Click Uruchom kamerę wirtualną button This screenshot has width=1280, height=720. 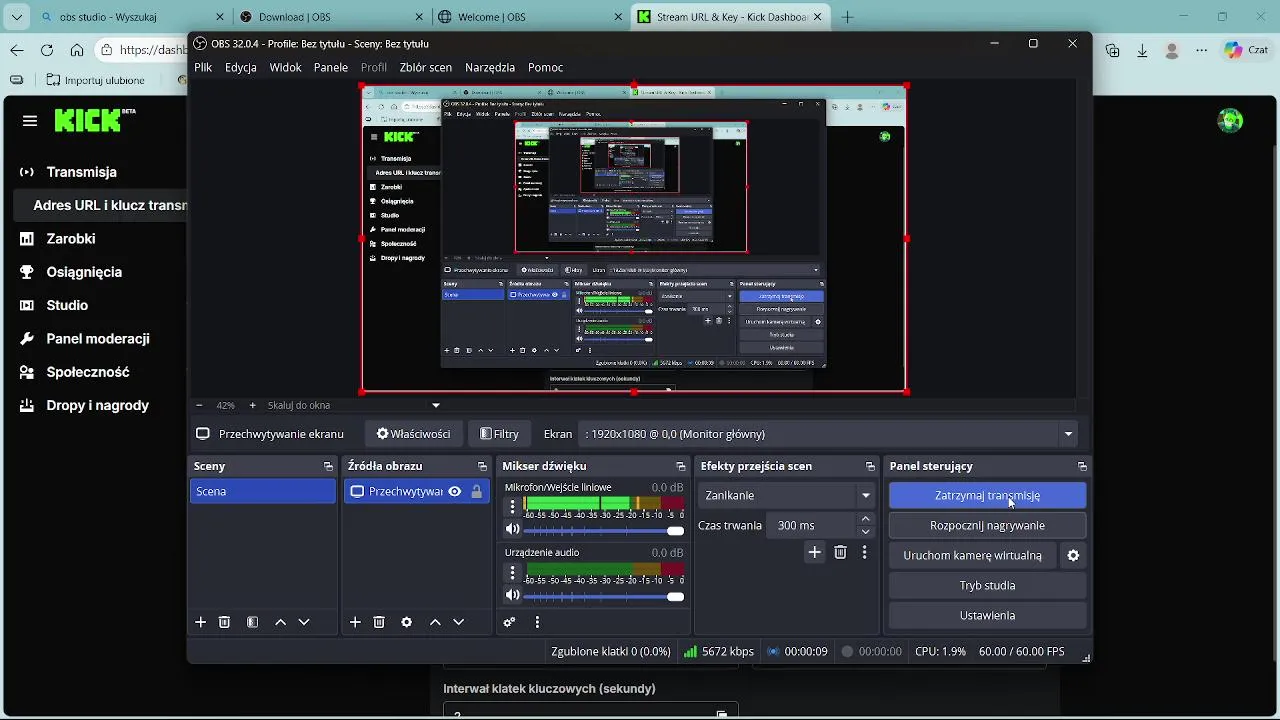(x=973, y=555)
